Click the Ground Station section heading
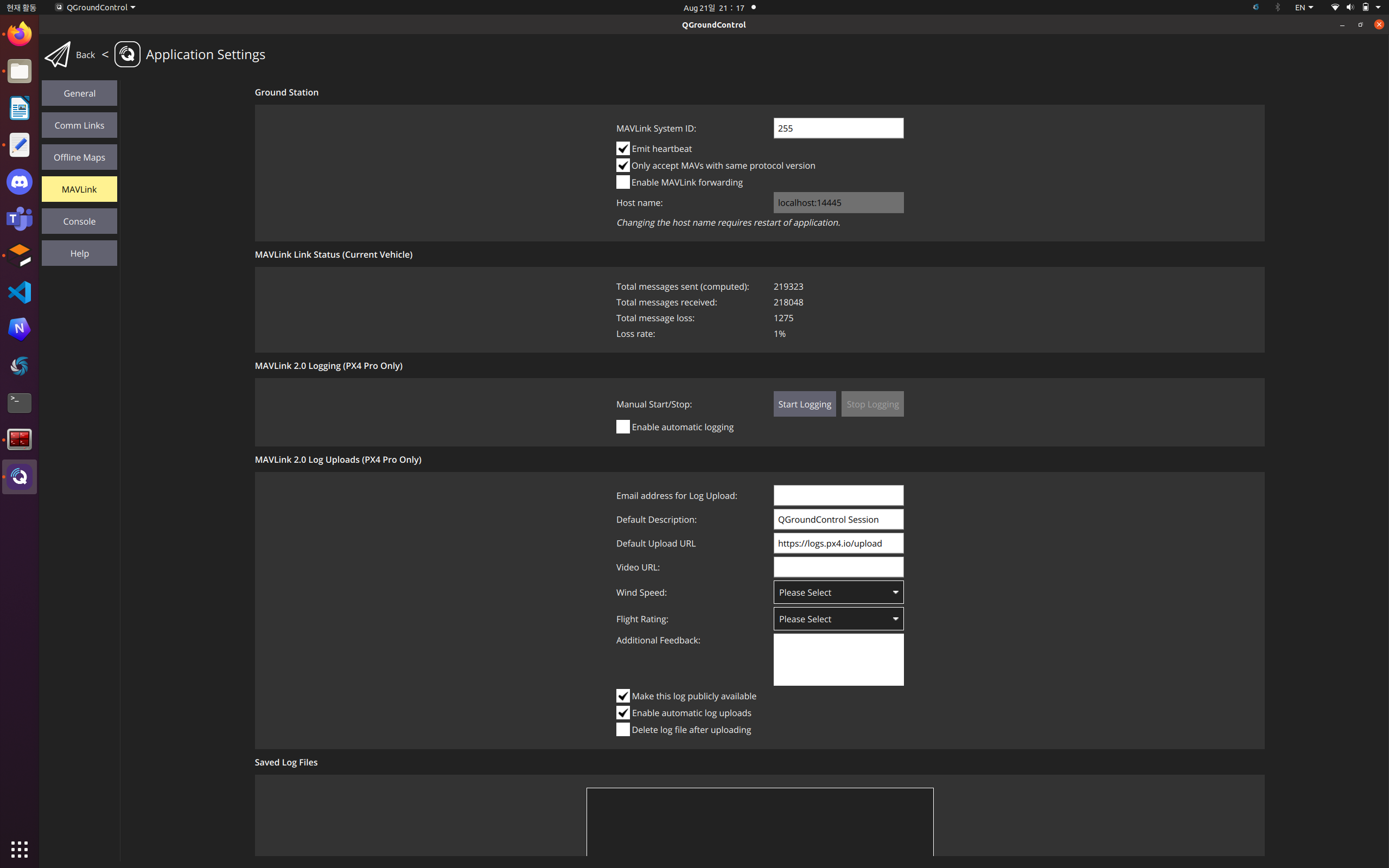The height and width of the screenshot is (868, 1389). pyautogui.click(x=286, y=92)
